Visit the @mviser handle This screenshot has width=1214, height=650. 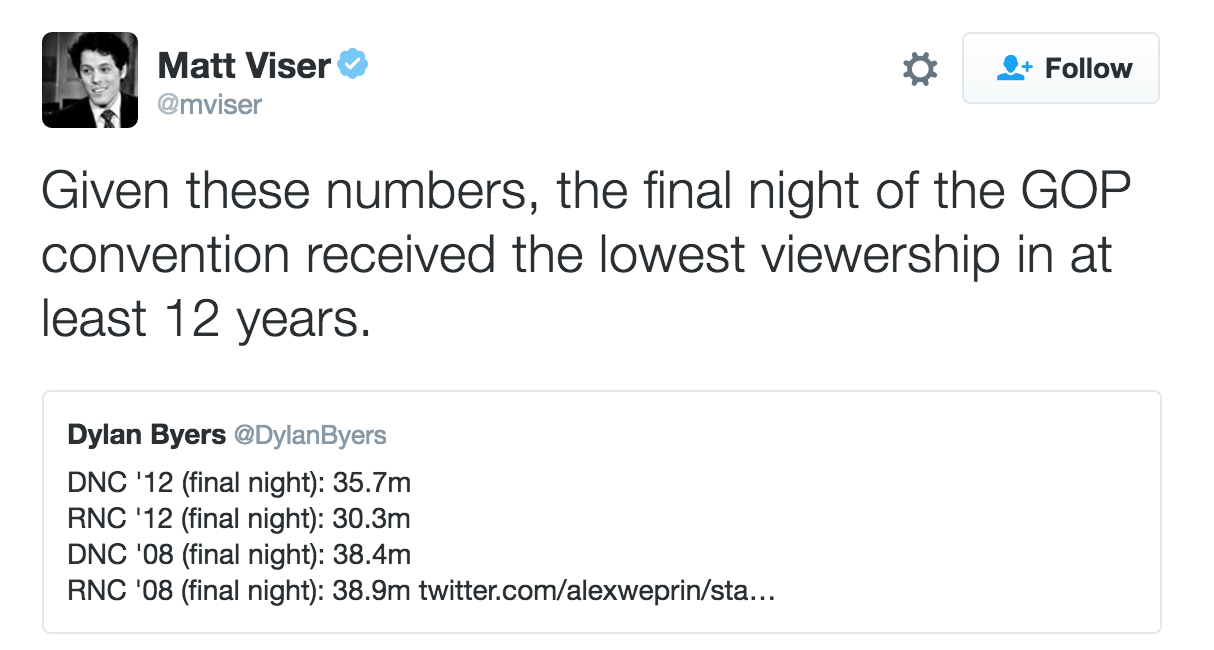point(210,104)
